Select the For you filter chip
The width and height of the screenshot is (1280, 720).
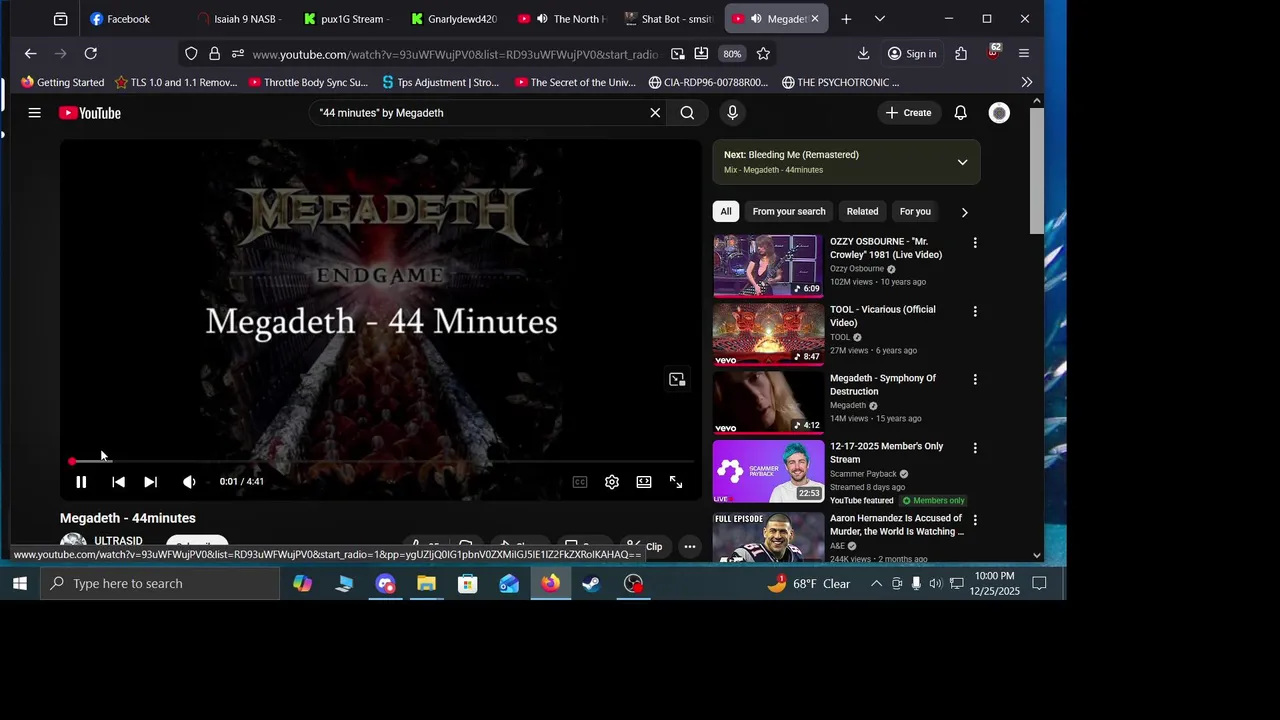click(915, 212)
